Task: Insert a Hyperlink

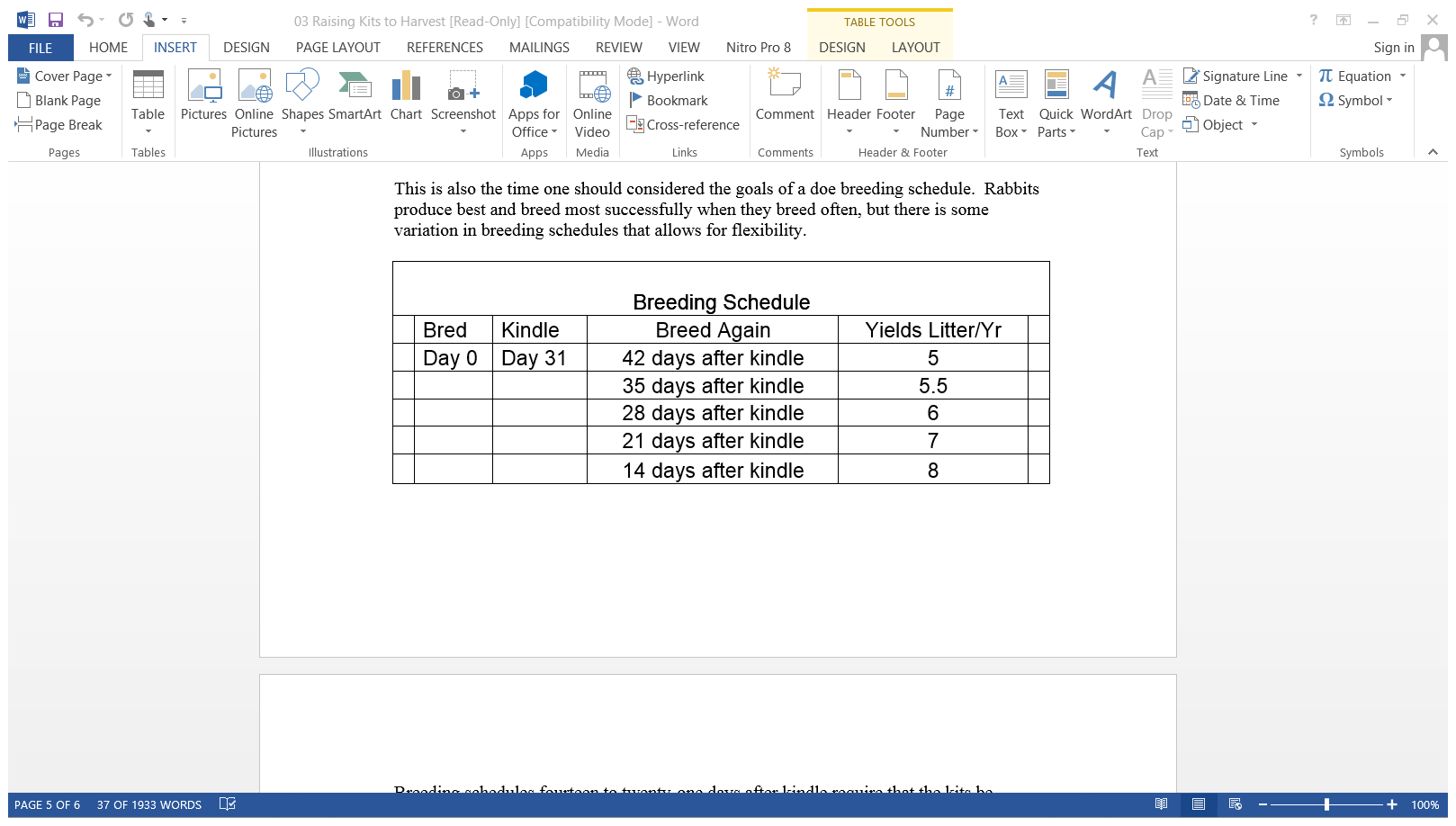Action: 667,76
